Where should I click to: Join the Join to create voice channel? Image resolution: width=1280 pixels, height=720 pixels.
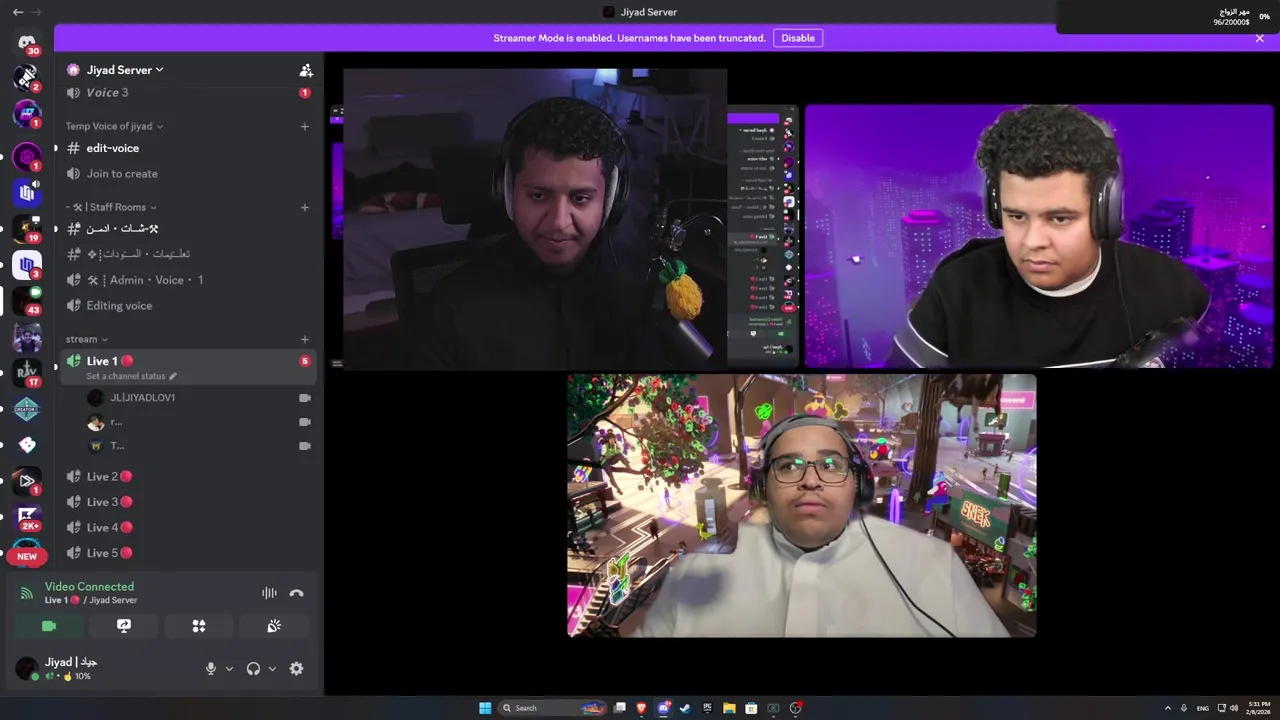click(x=188, y=173)
